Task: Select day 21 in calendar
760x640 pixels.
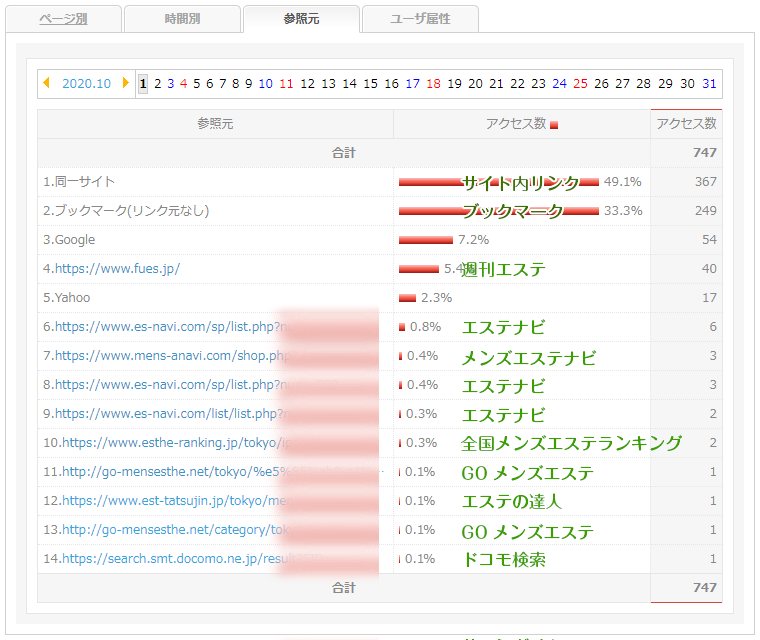Action: [x=496, y=83]
